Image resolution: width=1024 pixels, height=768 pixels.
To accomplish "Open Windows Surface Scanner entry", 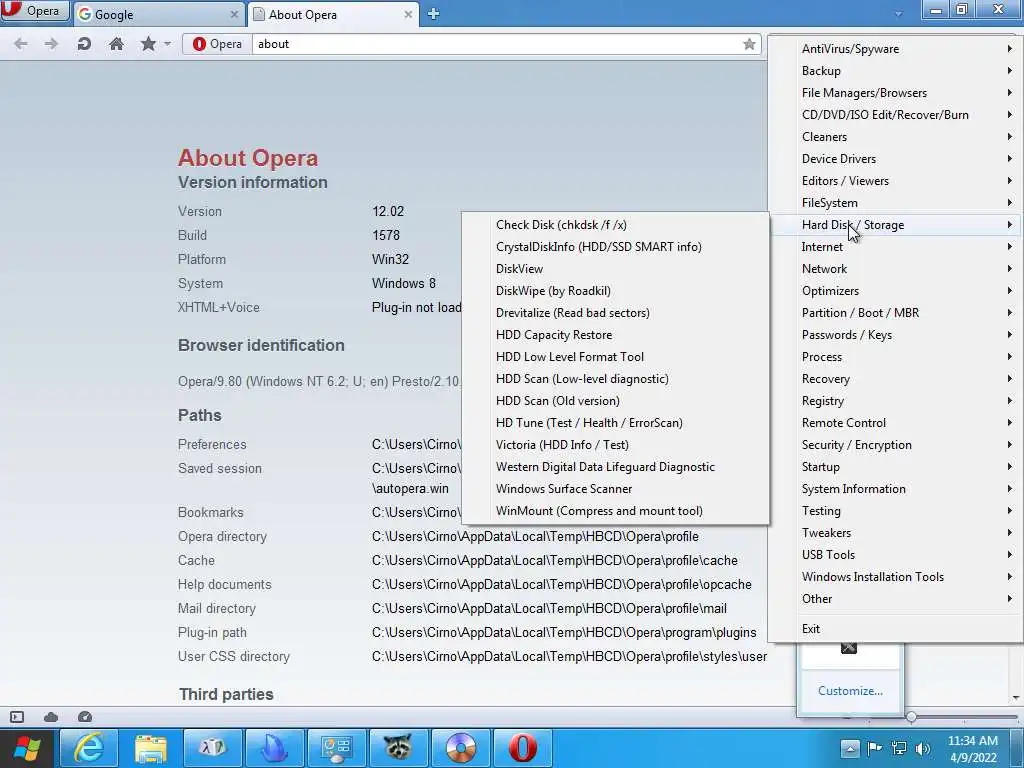I will [615, 489].
